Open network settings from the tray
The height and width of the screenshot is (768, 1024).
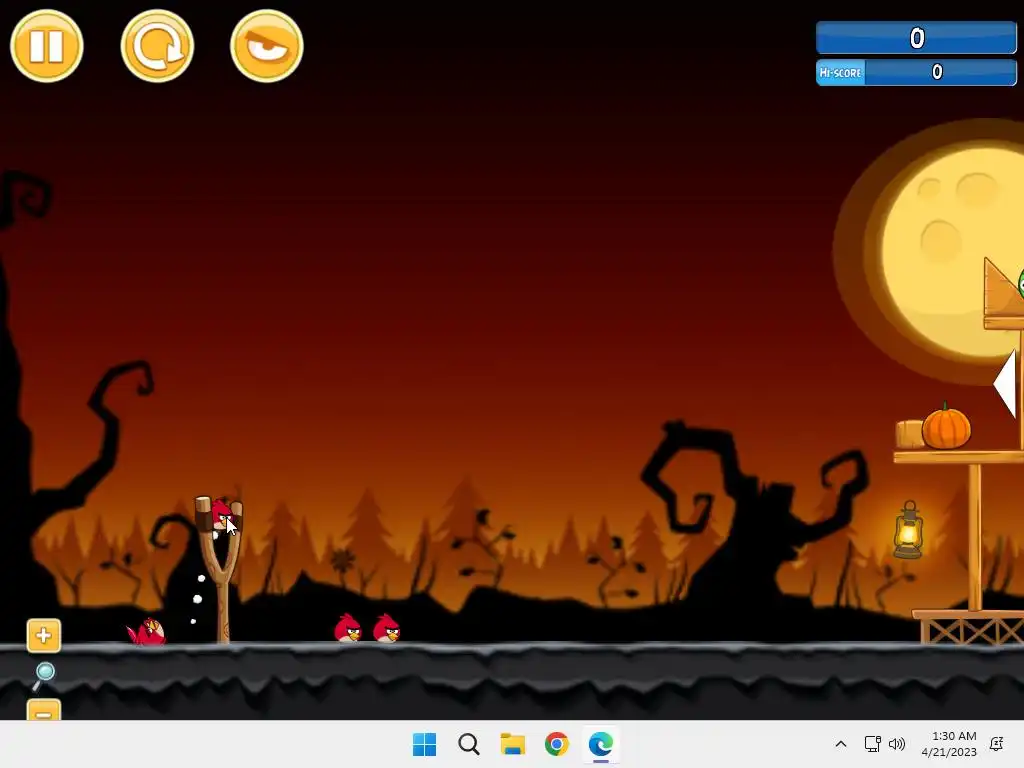(x=872, y=744)
